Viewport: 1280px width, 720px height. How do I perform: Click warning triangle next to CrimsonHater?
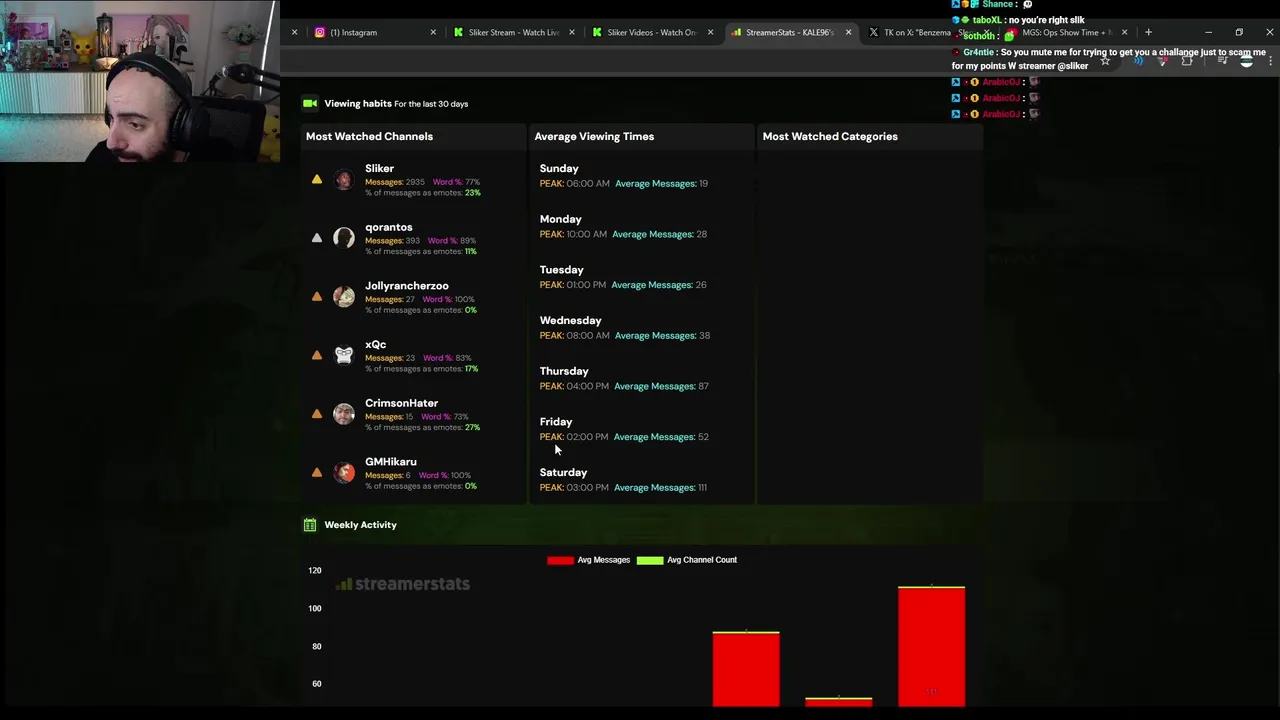(x=317, y=414)
